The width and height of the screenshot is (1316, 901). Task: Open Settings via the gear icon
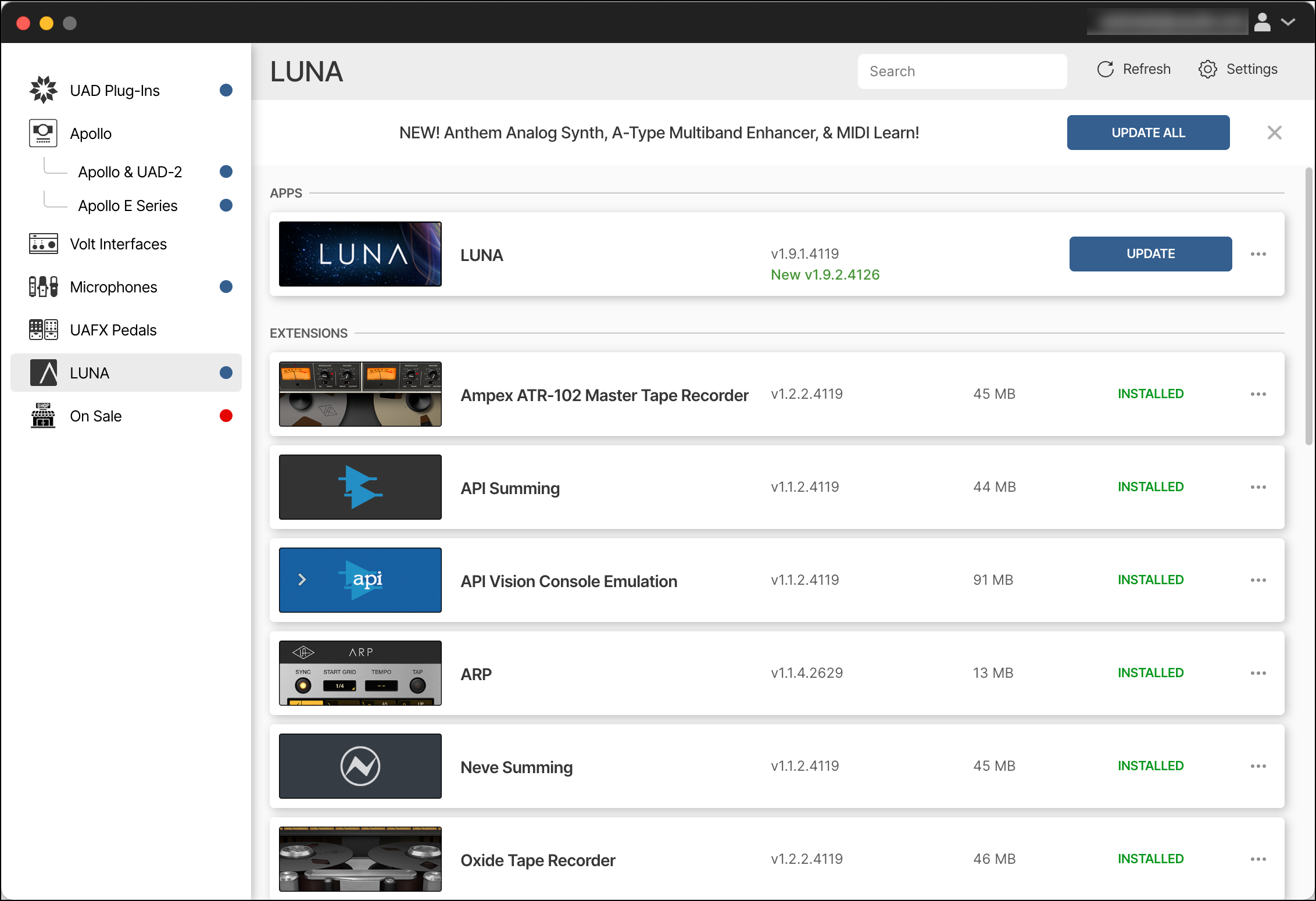tap(1208, 69)
